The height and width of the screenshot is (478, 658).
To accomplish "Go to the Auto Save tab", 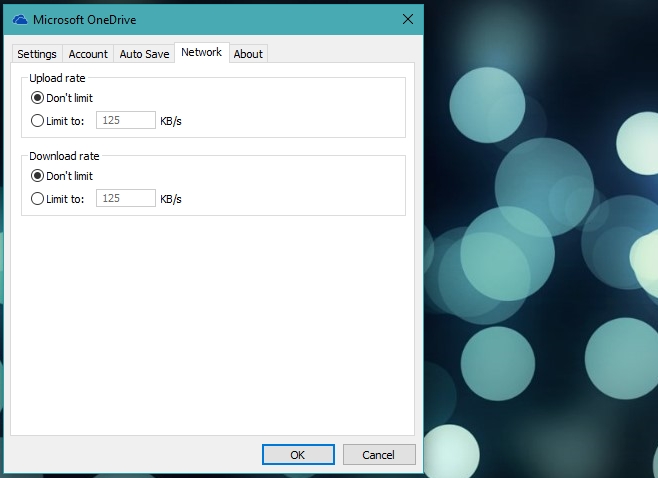I will (x=144, y=54).
